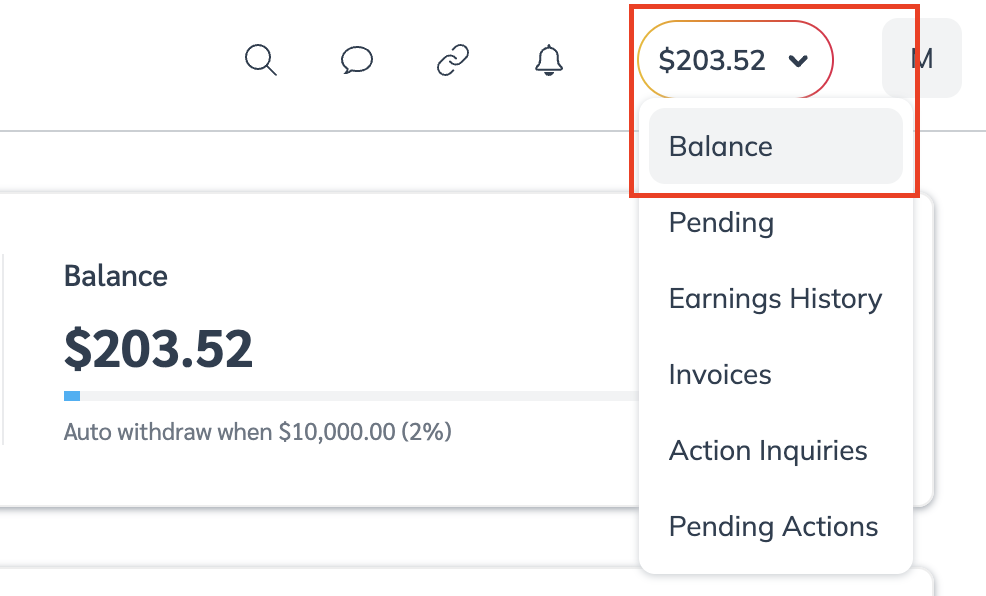Viewport: 986px width, 596px height.
Task: Choose Pending from the dropdown menu
Action: (721, 222)
